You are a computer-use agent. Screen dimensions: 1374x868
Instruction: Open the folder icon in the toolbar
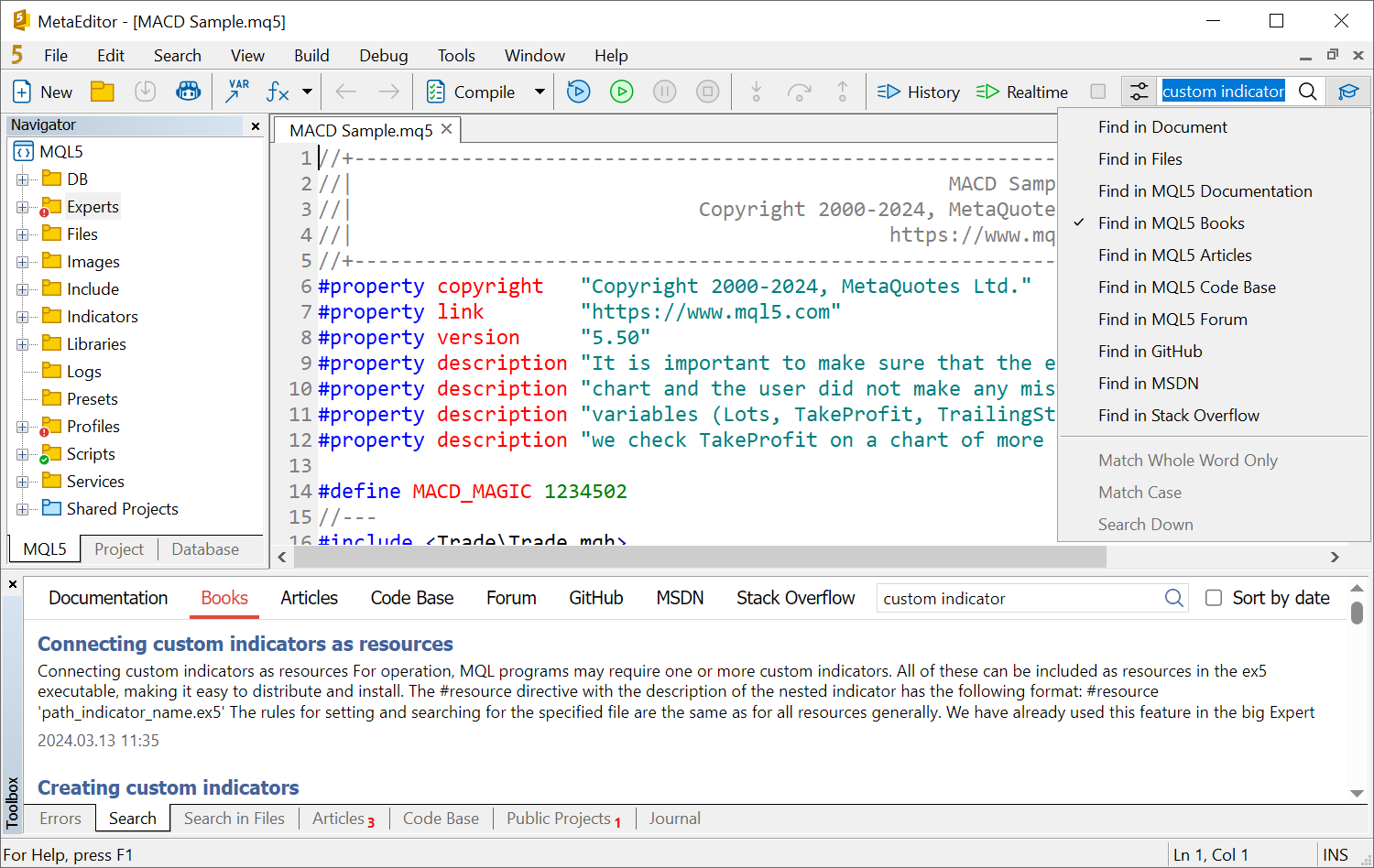pos(103,92)
